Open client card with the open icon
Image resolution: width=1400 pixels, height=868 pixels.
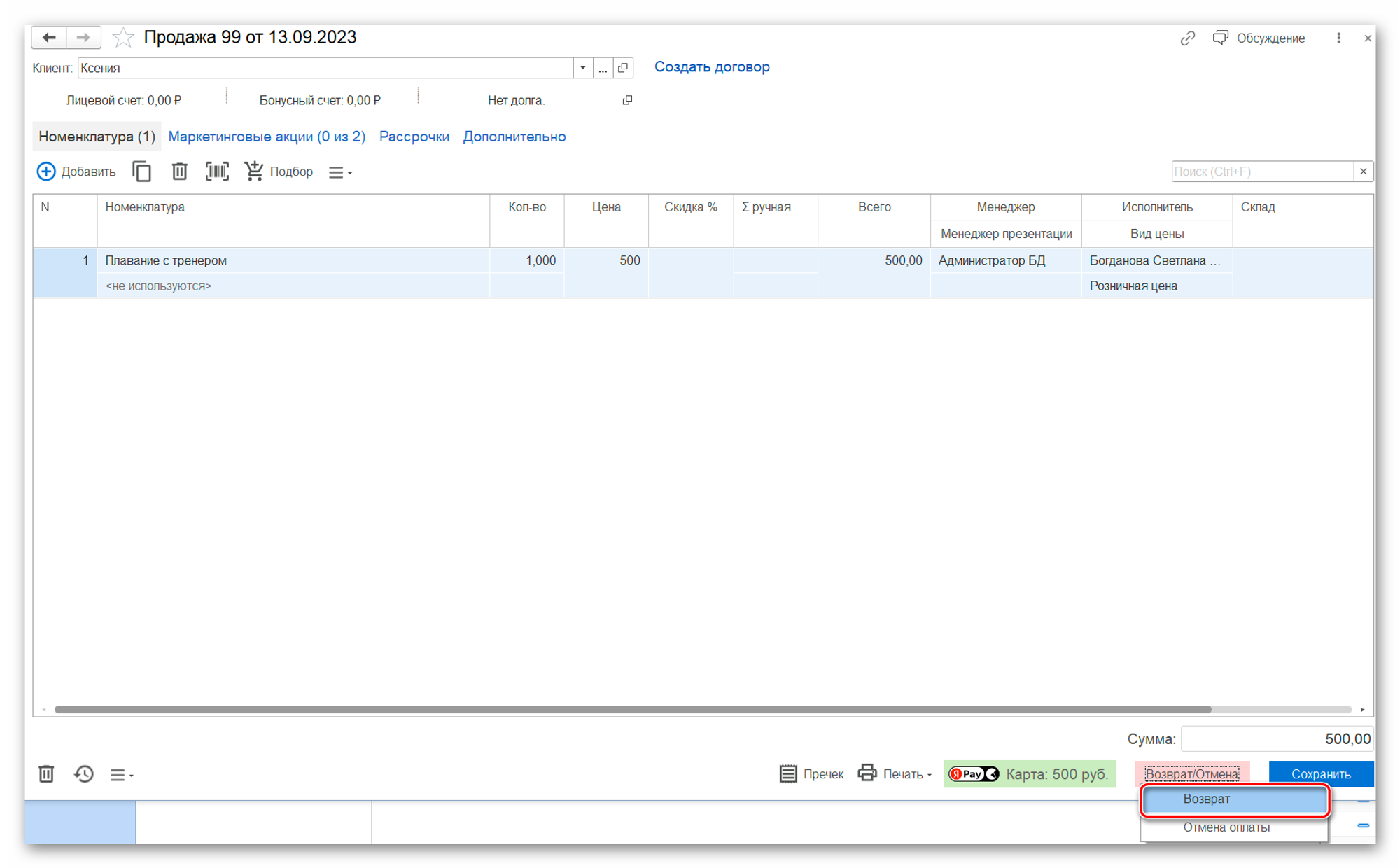pos(623,68)
